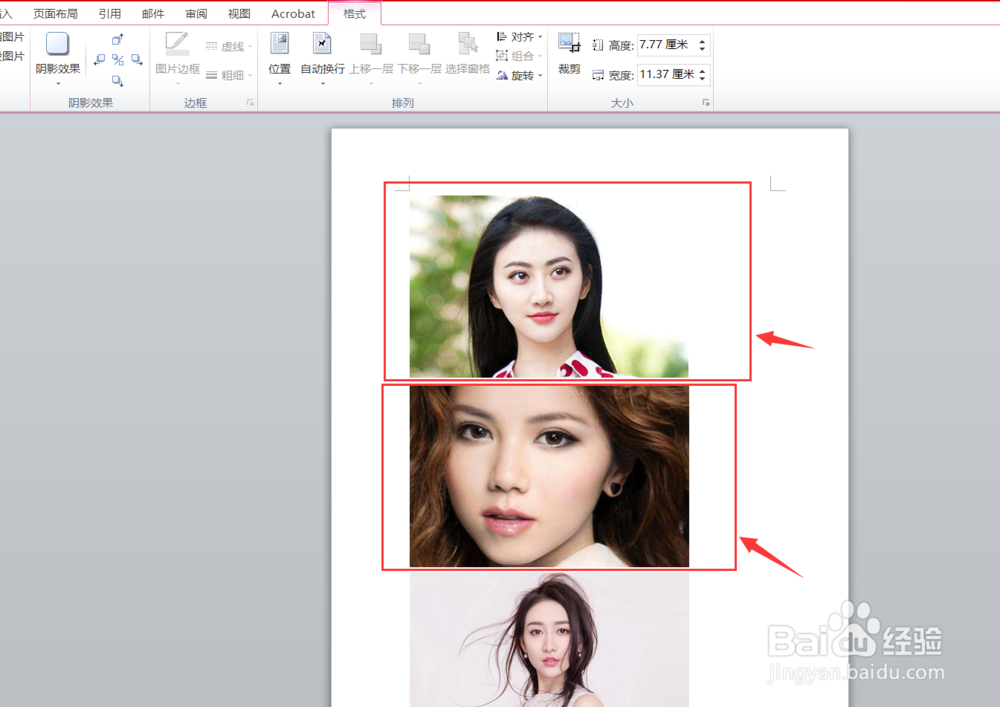Nudge shadow up icon

(117, 40)
